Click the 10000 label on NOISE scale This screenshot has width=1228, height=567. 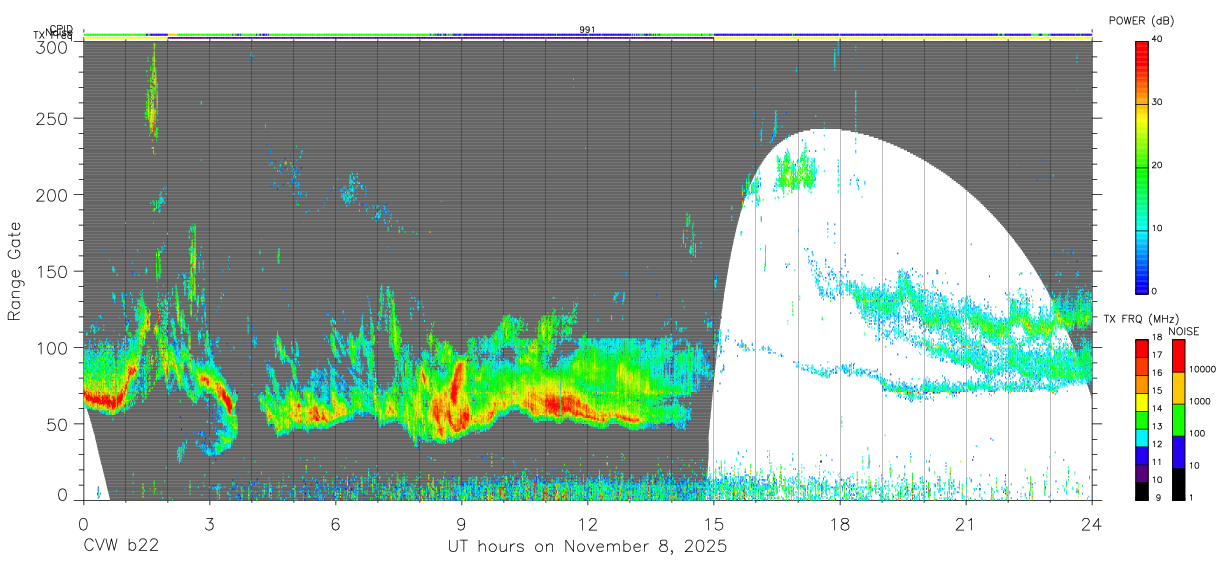point(1201,370)
